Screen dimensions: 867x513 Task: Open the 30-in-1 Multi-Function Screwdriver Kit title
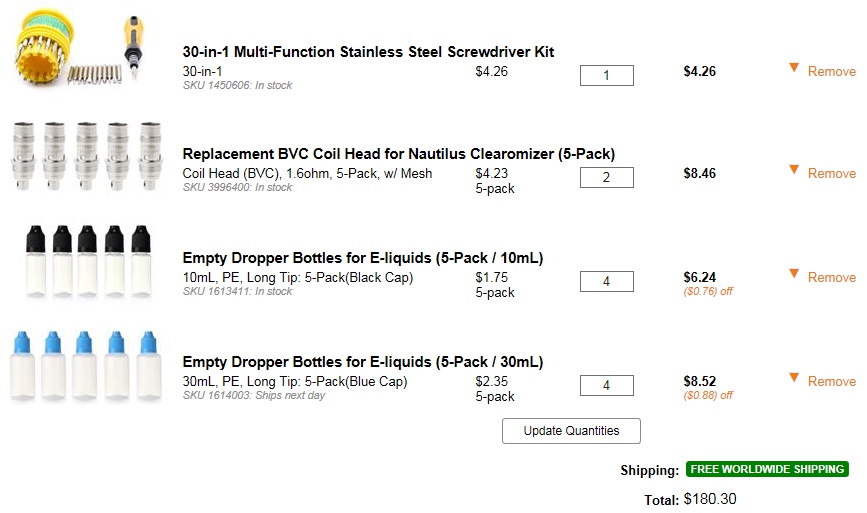coord(368,52)
